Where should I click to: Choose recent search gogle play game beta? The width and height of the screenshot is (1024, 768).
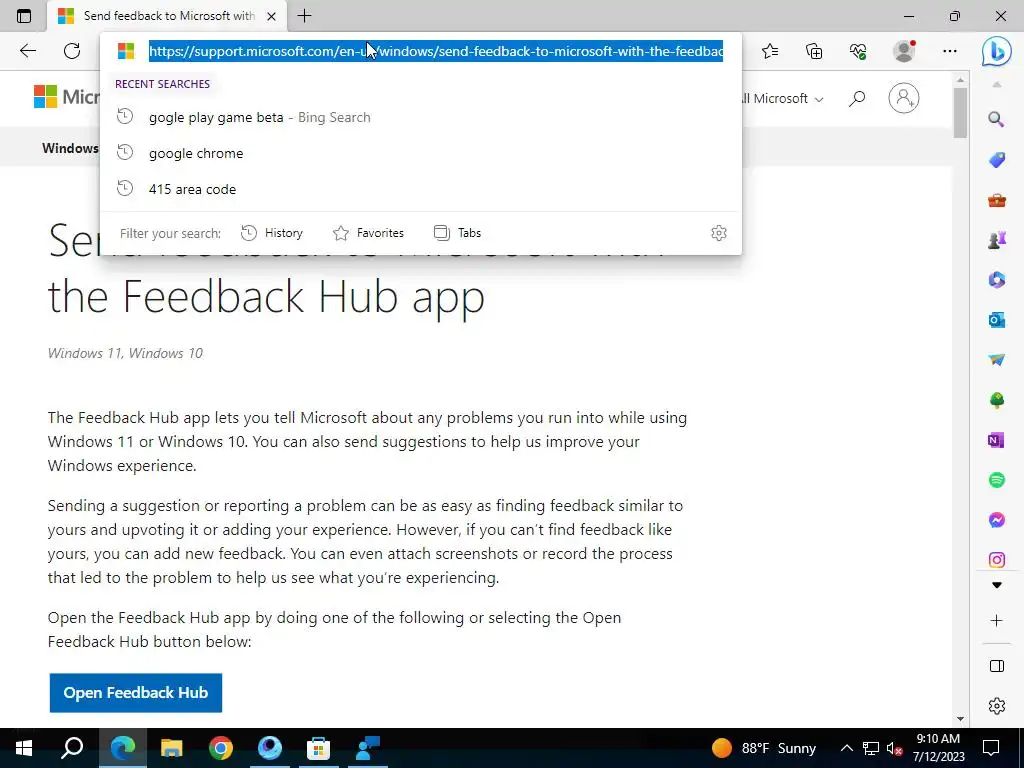(421, 118)
